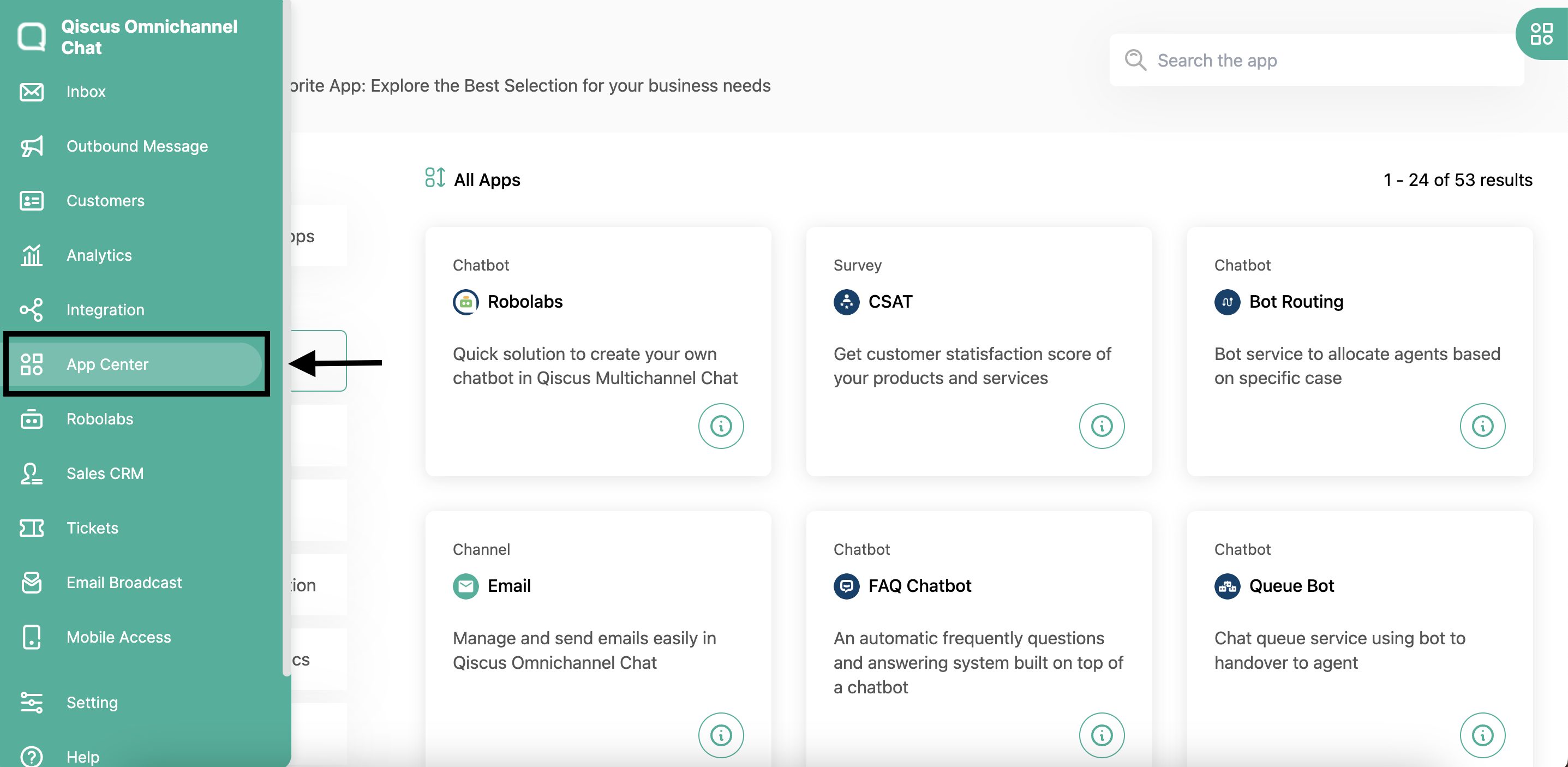Click the Integration nodes icon

pyautogui.click(x=31, y=310)
